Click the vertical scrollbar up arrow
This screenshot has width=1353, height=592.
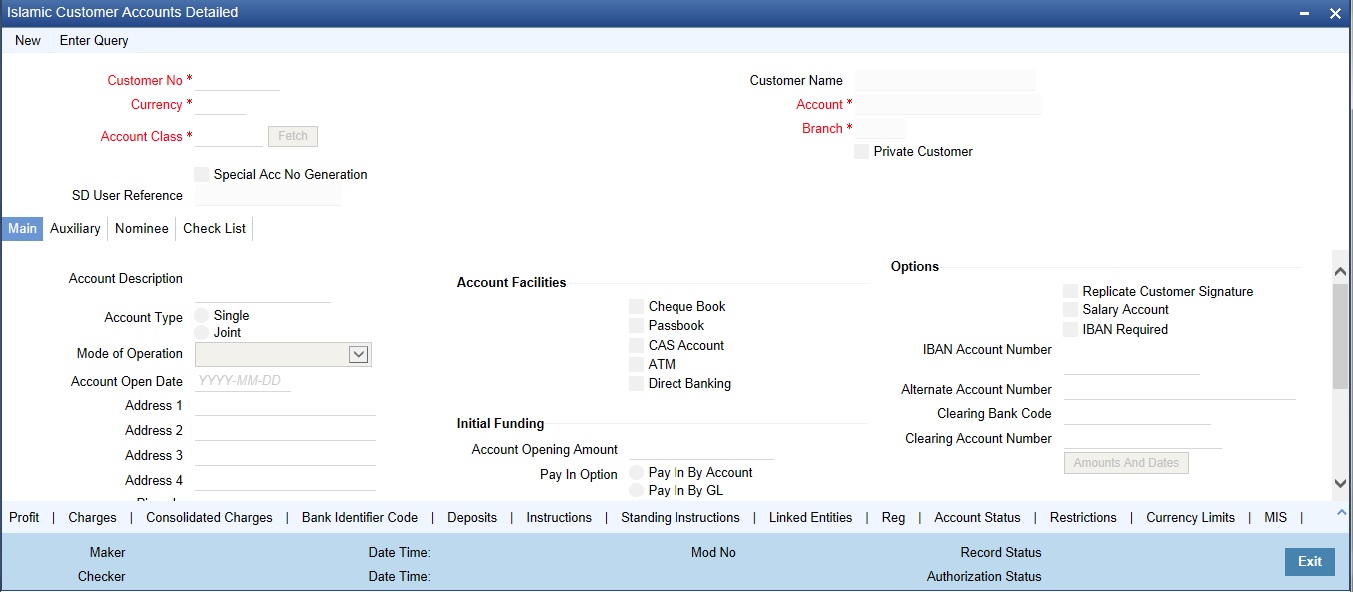(1341, 270)
